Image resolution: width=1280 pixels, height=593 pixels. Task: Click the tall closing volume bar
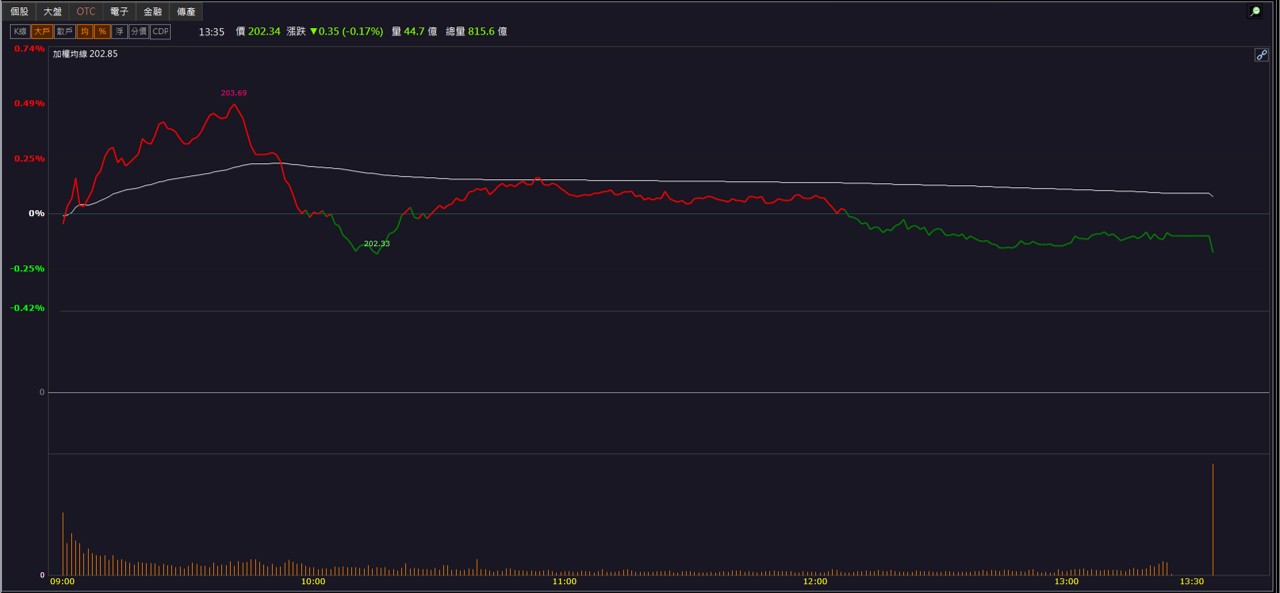coord(1213,519)
